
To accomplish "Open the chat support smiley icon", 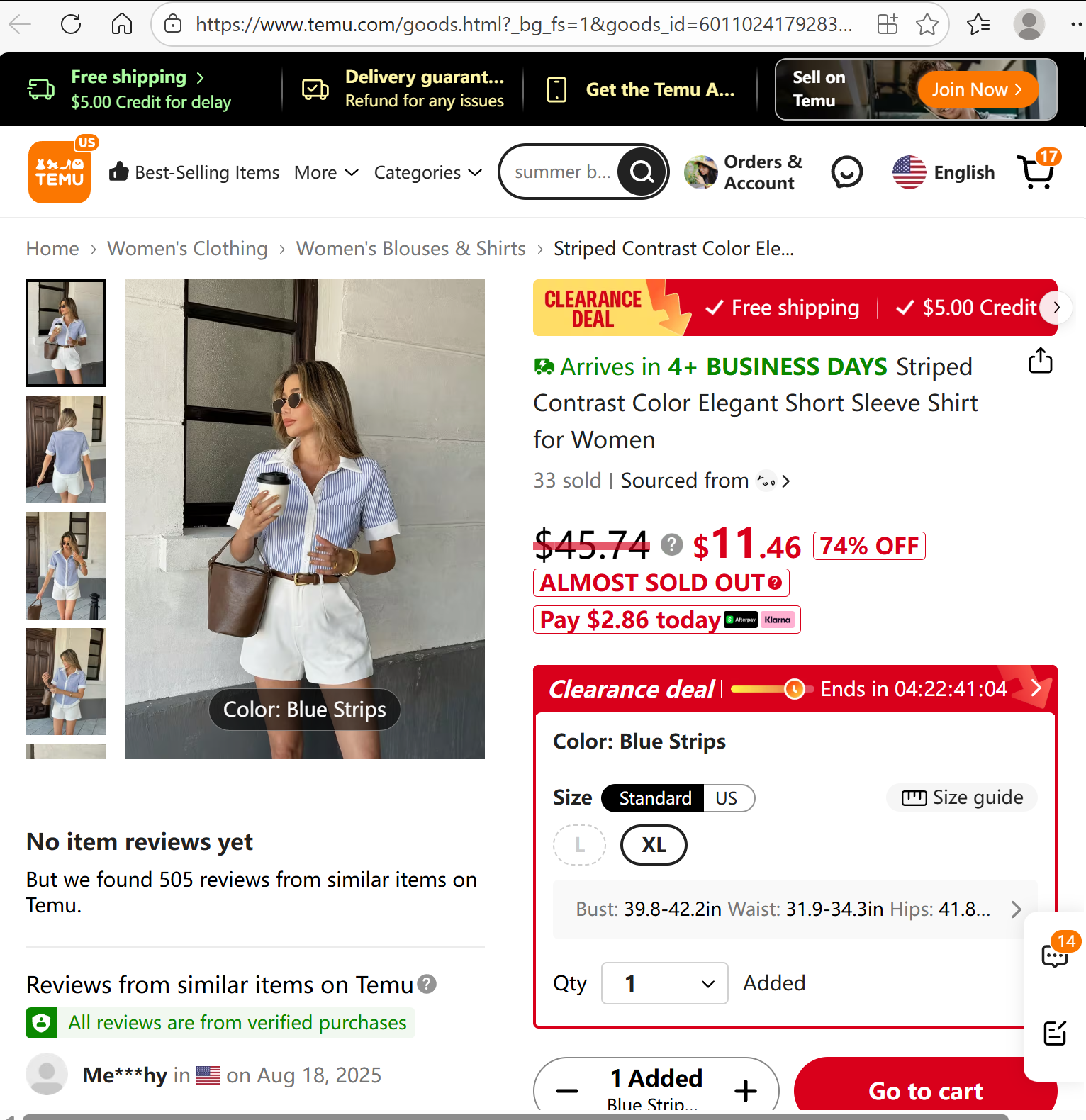I will coord(846,172).
